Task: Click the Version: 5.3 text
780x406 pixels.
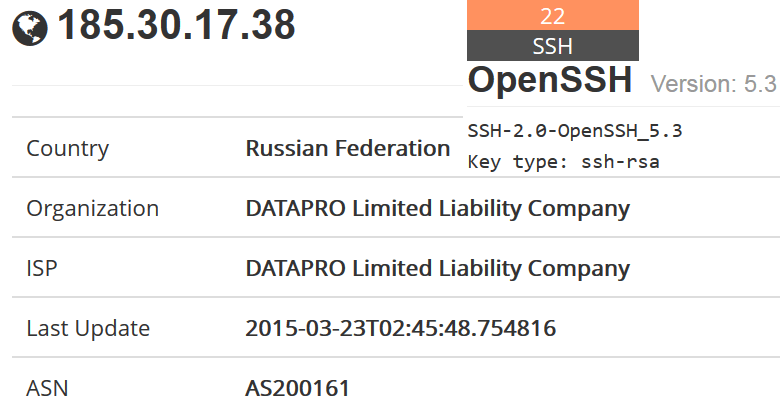Action: click(714, 84)
